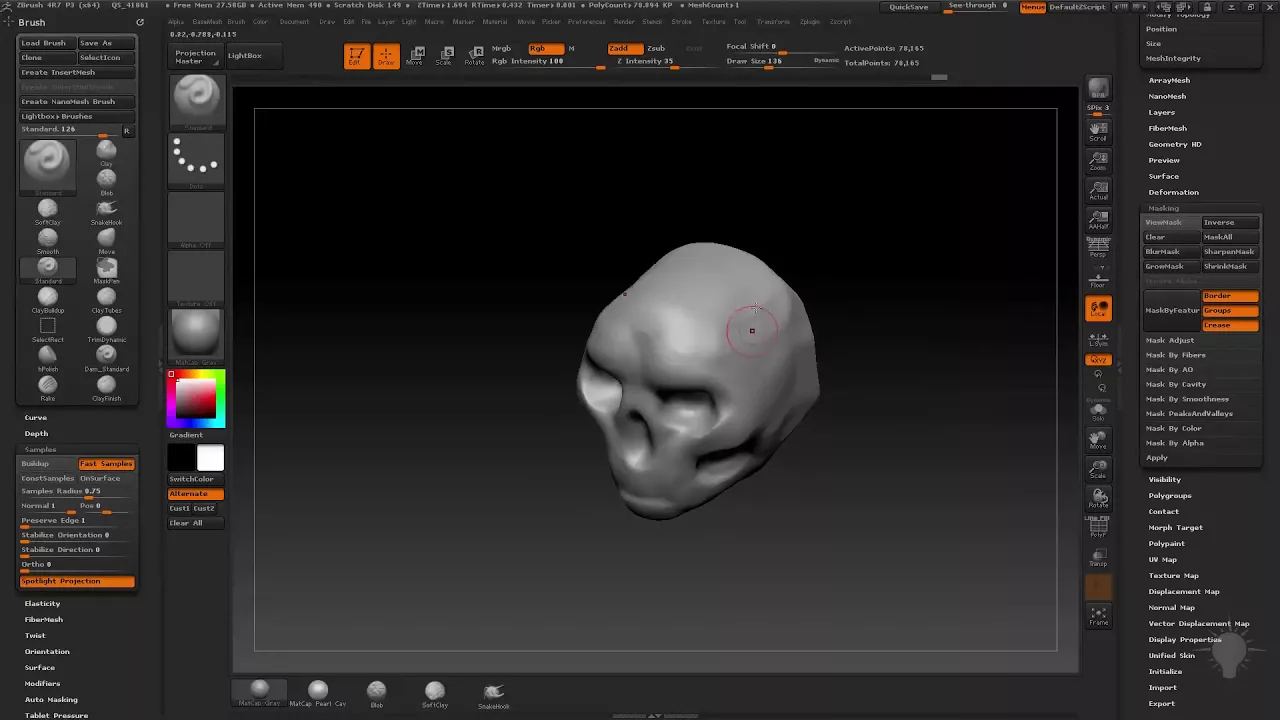
Task: Click the Actual size icon
Action: [x=1098, y=190]
